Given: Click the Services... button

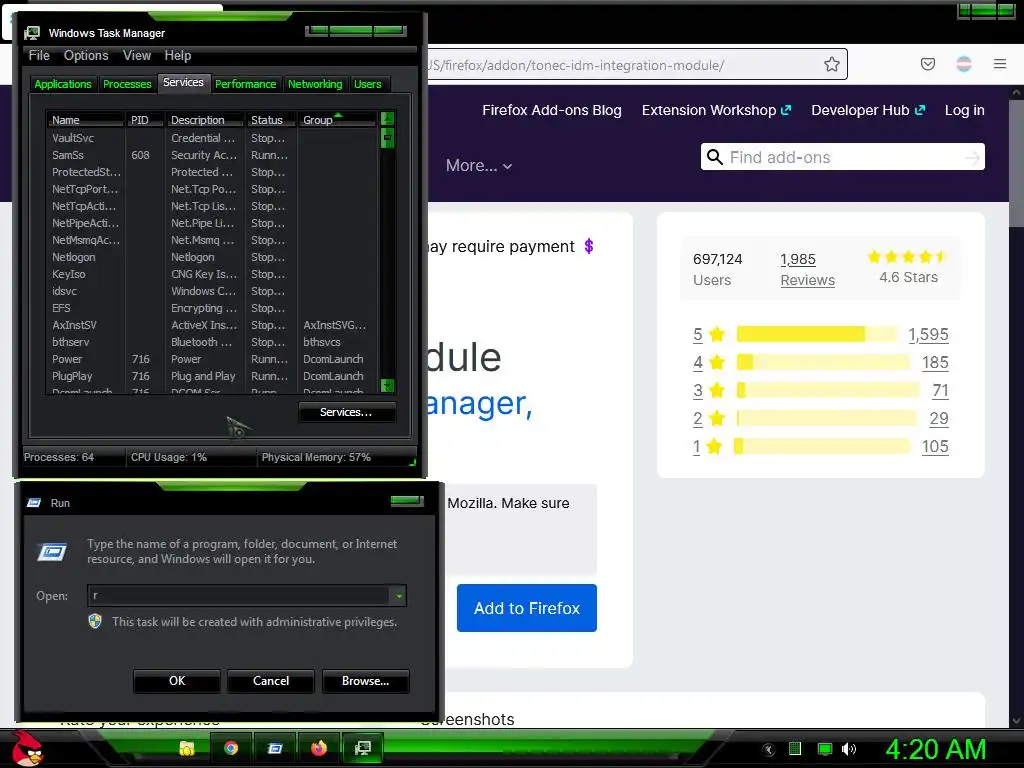Looking at the screenshot, I should 346,412.
